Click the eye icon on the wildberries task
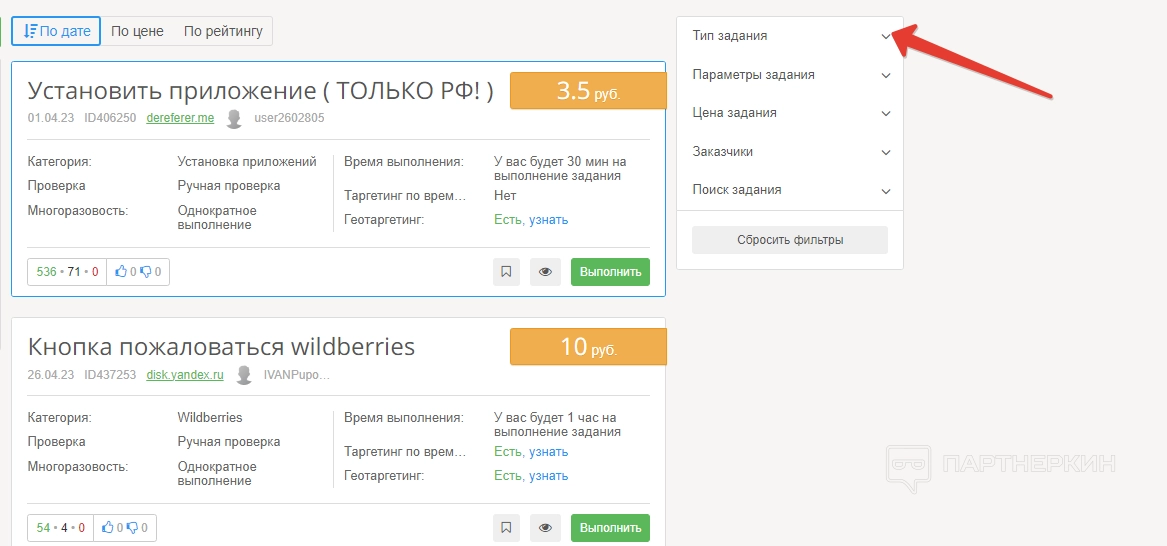This screenshot has width=1167, height=546. point(545,528)
